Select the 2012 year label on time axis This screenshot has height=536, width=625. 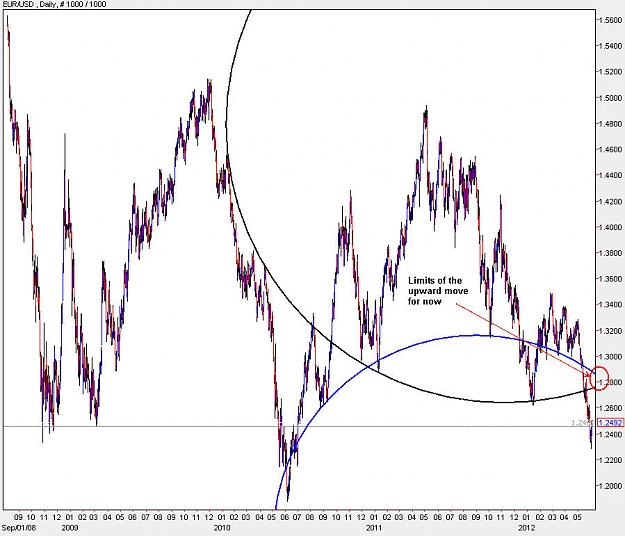point(526,528)
